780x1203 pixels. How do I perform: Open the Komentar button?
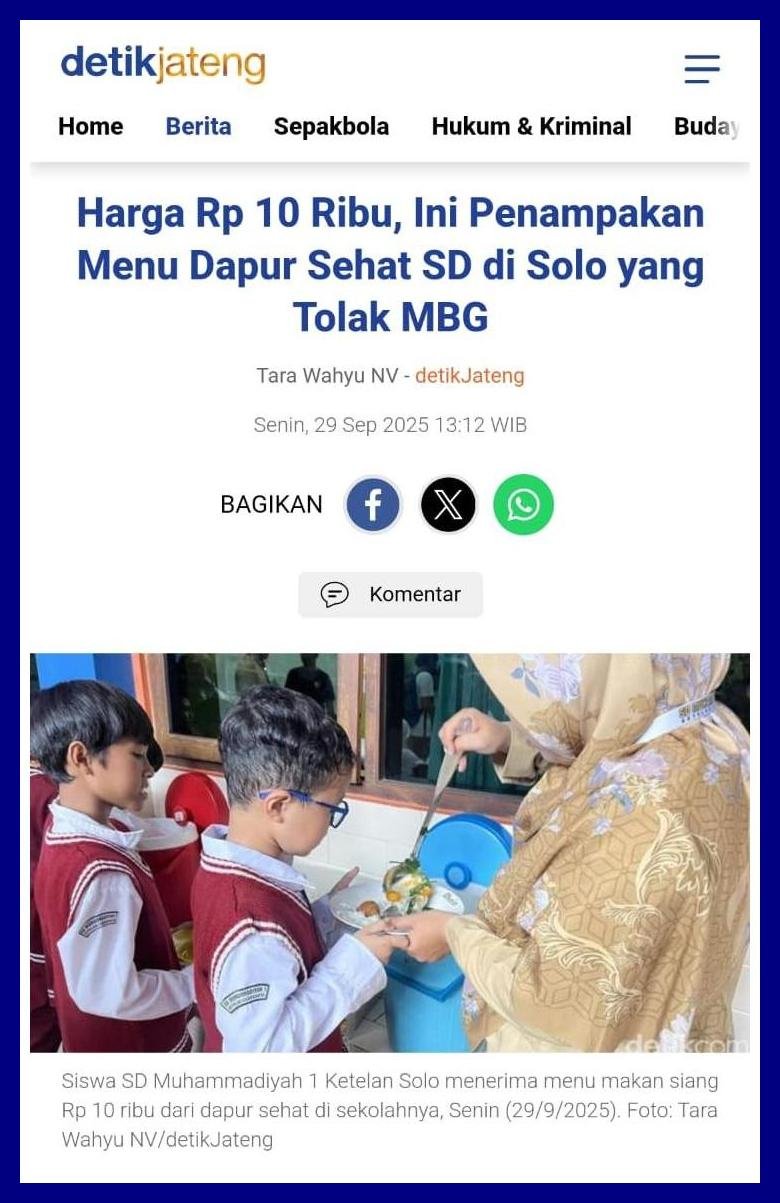point(390,595)
